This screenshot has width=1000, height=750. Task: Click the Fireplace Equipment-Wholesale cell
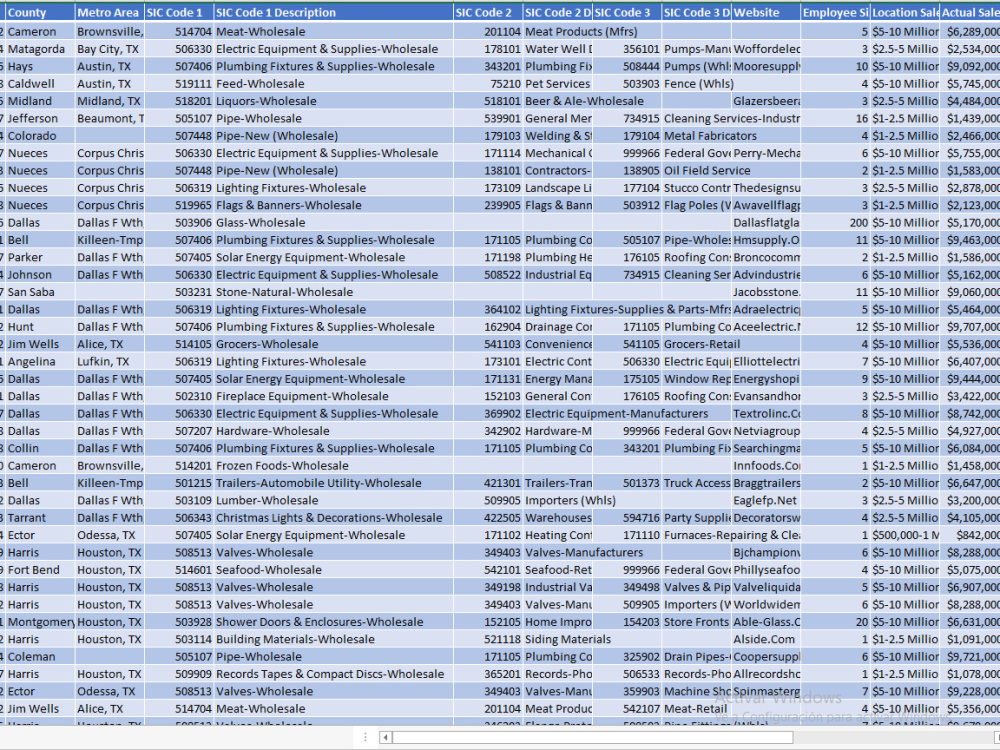pyautogui.click(x=333, y=397)
